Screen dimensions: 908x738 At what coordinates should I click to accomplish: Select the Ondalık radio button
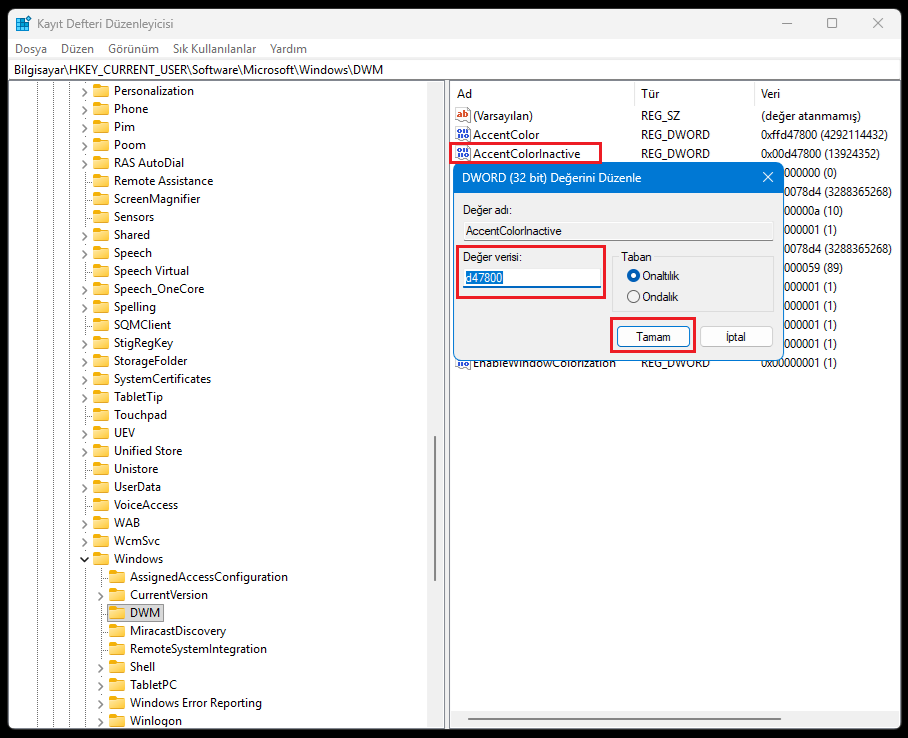tap(634, 297)
